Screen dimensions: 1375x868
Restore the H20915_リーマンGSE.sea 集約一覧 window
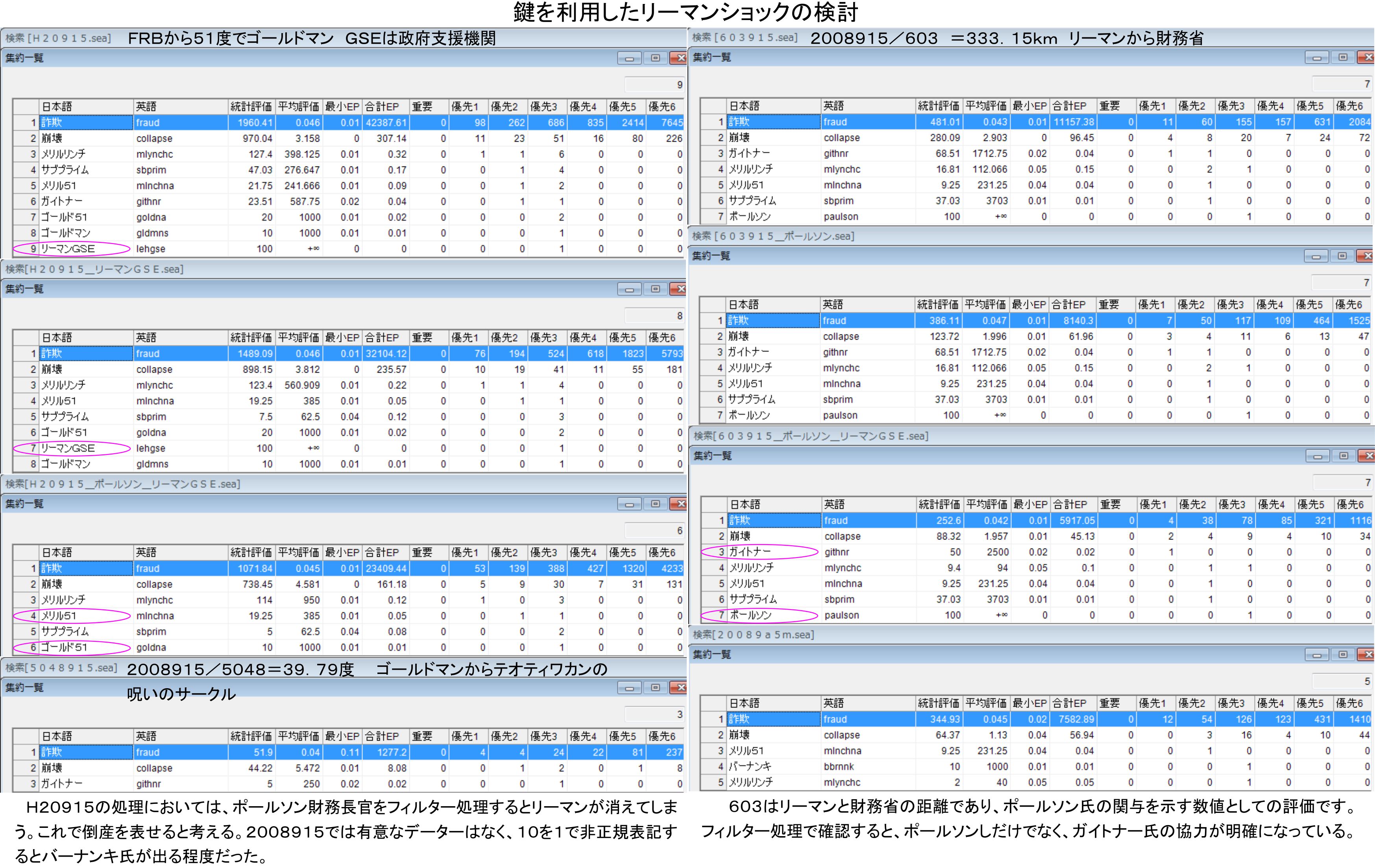pos(655,289)
